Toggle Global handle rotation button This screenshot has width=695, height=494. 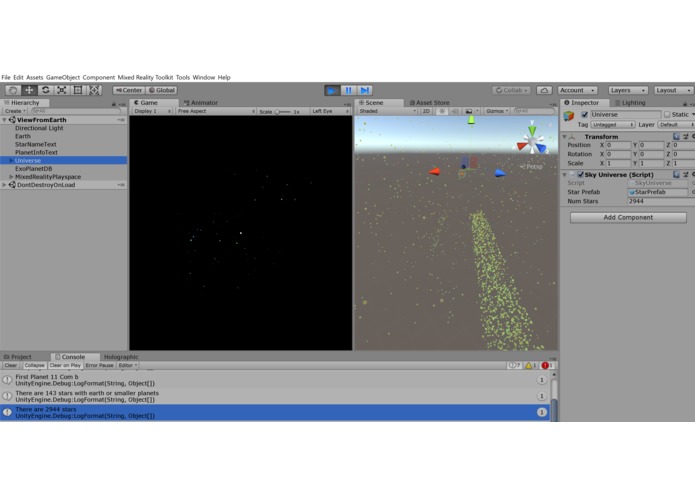pyautogui.click(x=162, y=90)
